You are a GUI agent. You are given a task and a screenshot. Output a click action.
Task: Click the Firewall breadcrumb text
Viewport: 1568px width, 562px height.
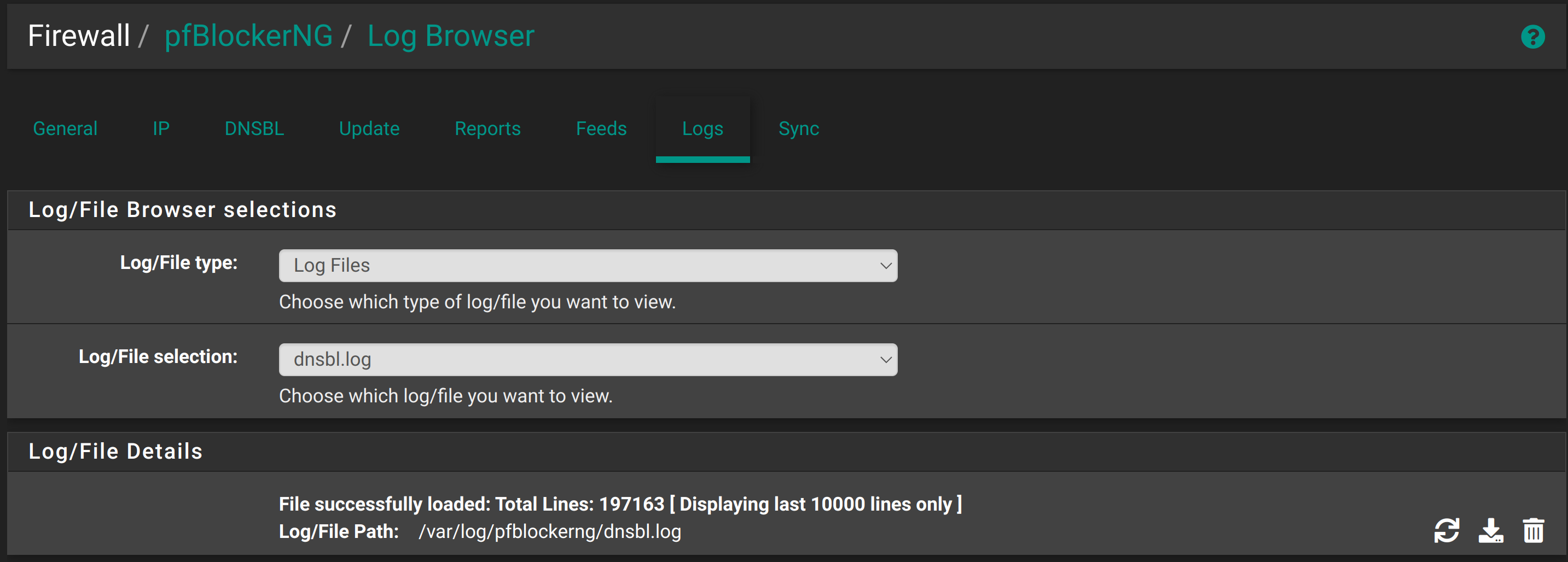pos(79,36)
